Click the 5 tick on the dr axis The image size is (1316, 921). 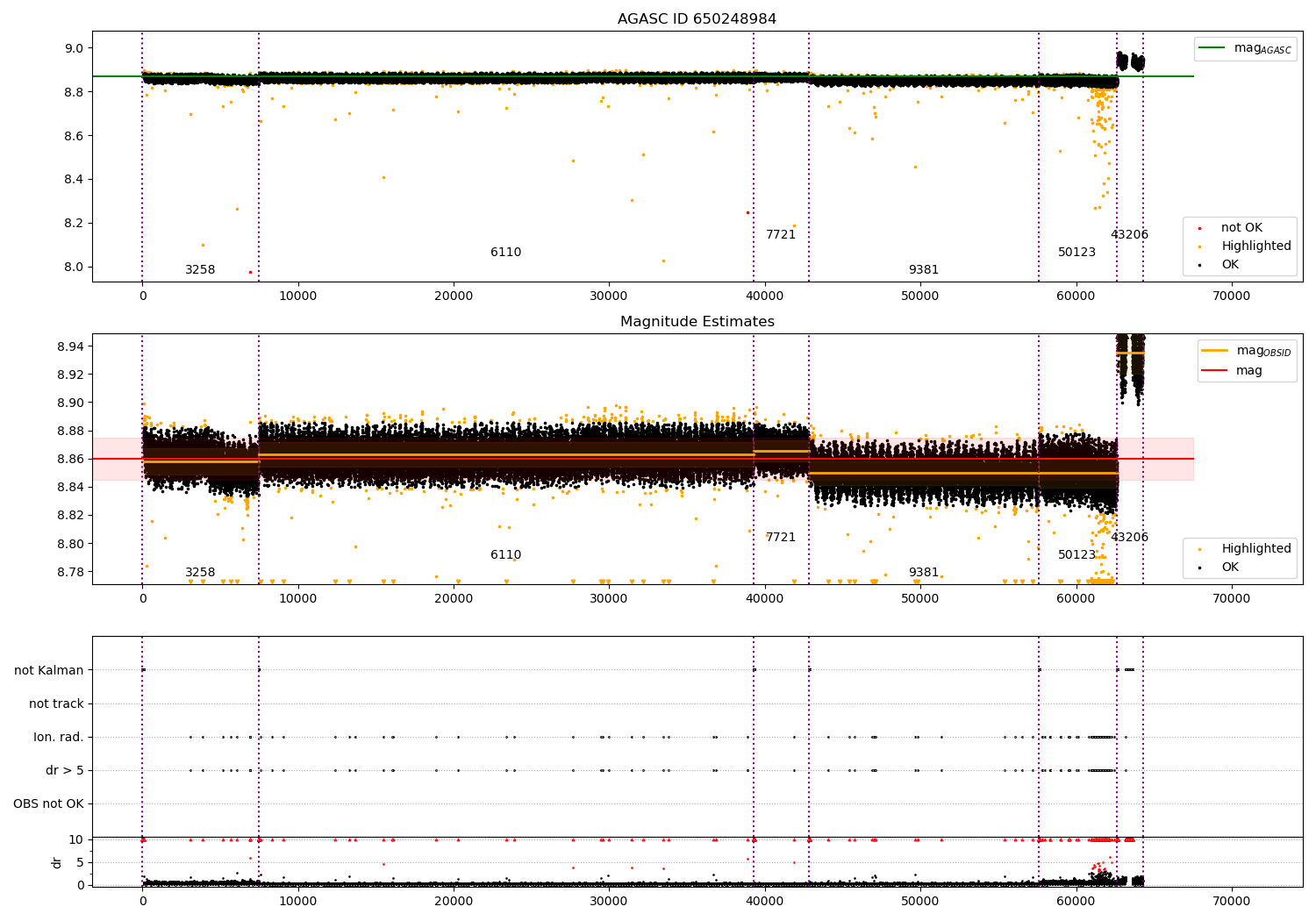(80, 863)
